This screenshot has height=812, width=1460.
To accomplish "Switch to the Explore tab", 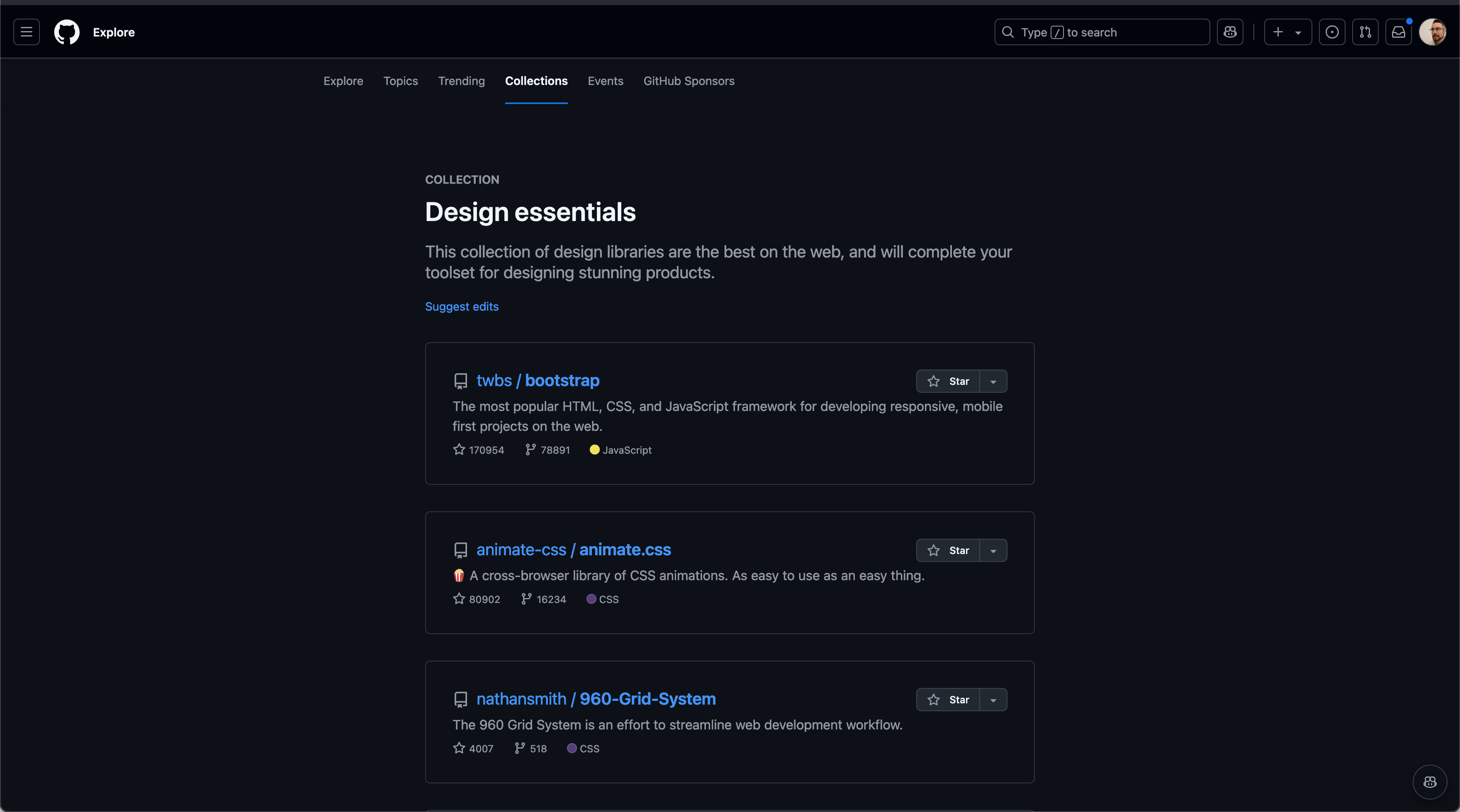I will (343, 81).
